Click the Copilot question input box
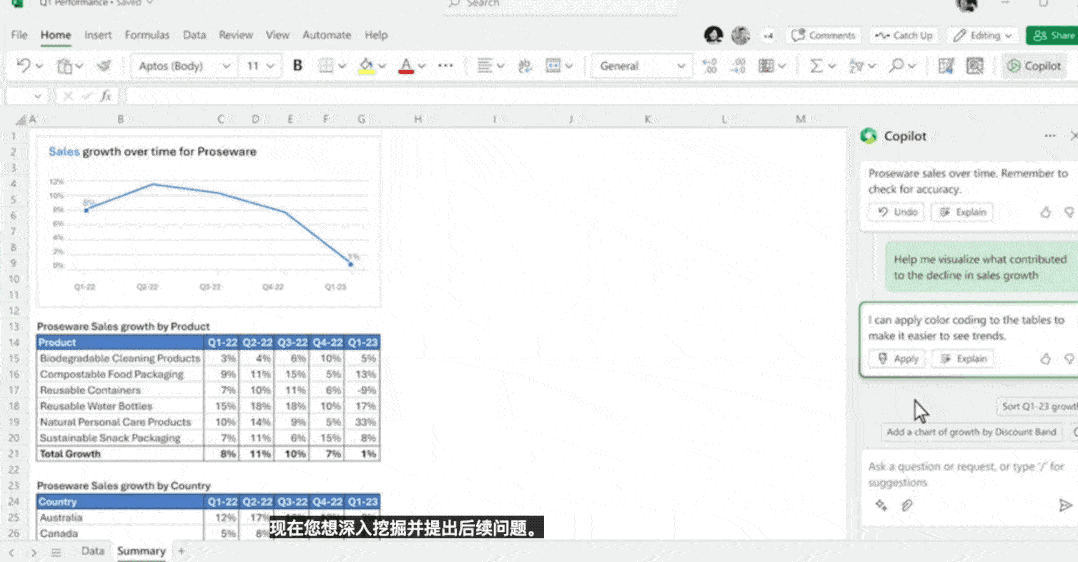The height and width of the screenshot is (562, 1078). [960, 473]
